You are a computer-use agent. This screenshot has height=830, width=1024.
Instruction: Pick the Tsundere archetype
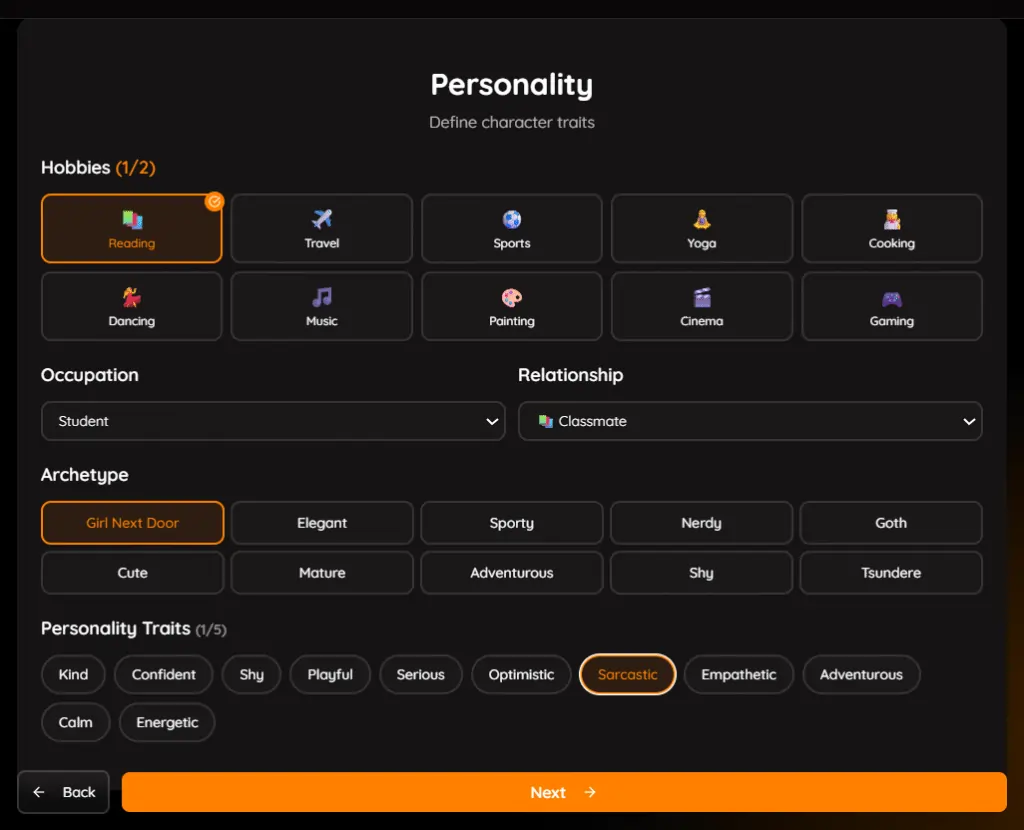pos(891,573)
